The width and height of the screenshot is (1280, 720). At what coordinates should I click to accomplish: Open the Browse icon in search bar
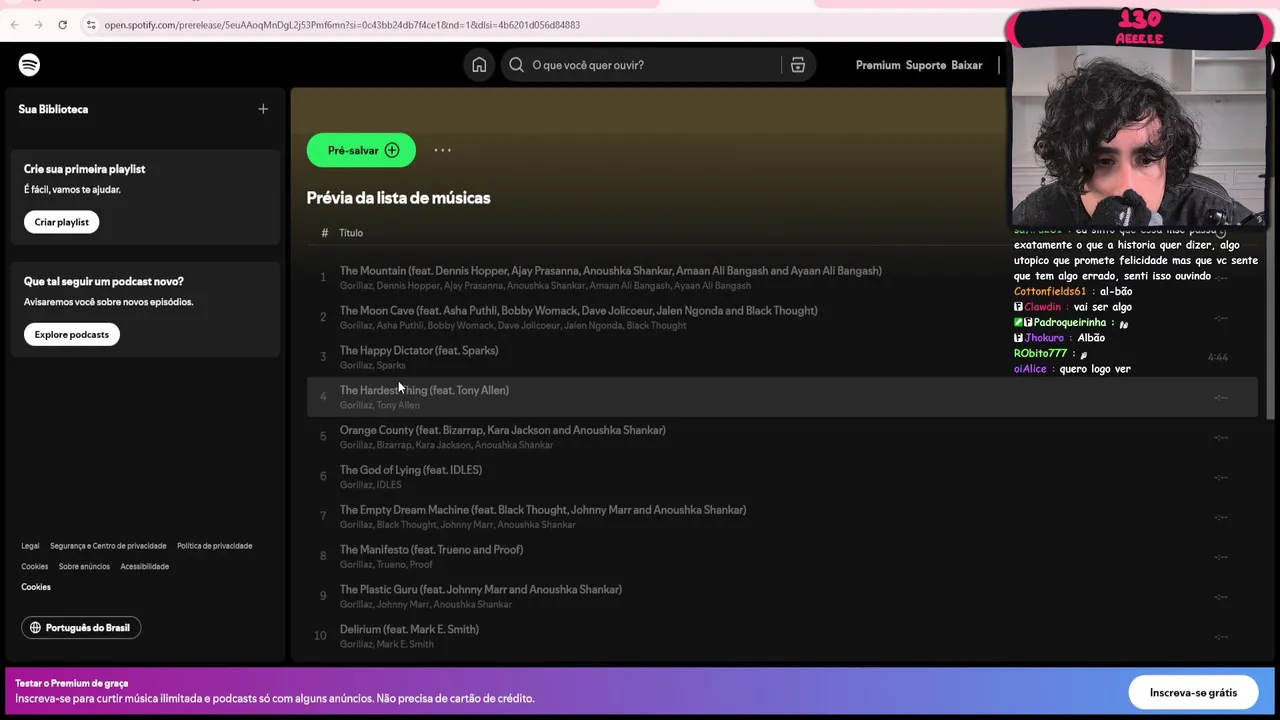tap(797, 65)
